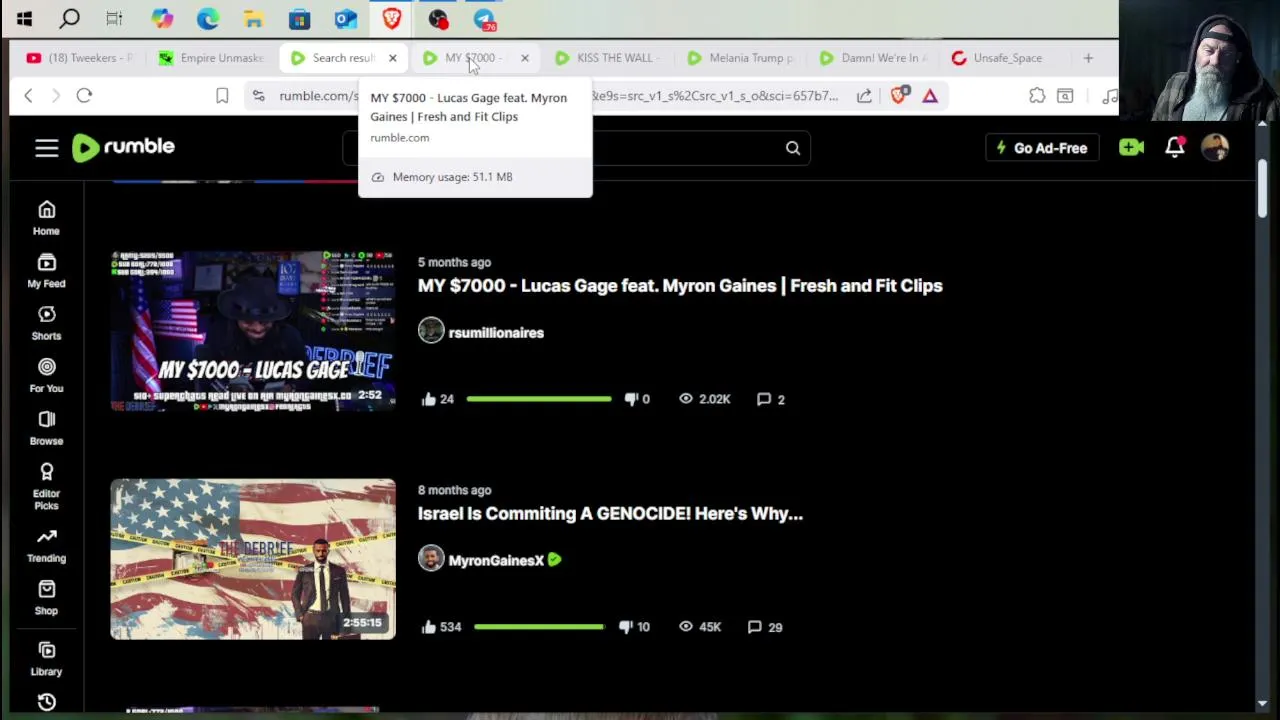Like the MY $7000 video
This screenshot has height=720, width=1280.
click(x=437, y=399)
